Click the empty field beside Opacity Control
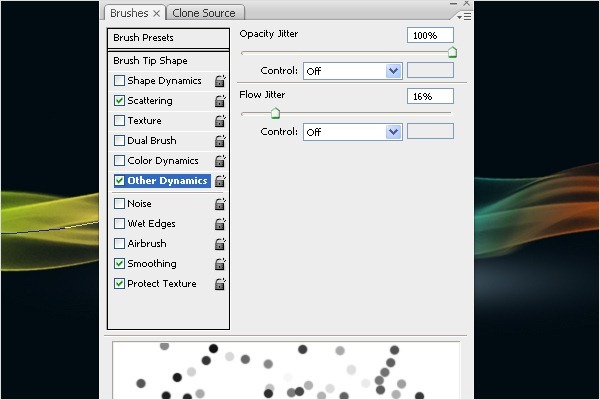Screen dimensions: 600x400 click(430, 70)
